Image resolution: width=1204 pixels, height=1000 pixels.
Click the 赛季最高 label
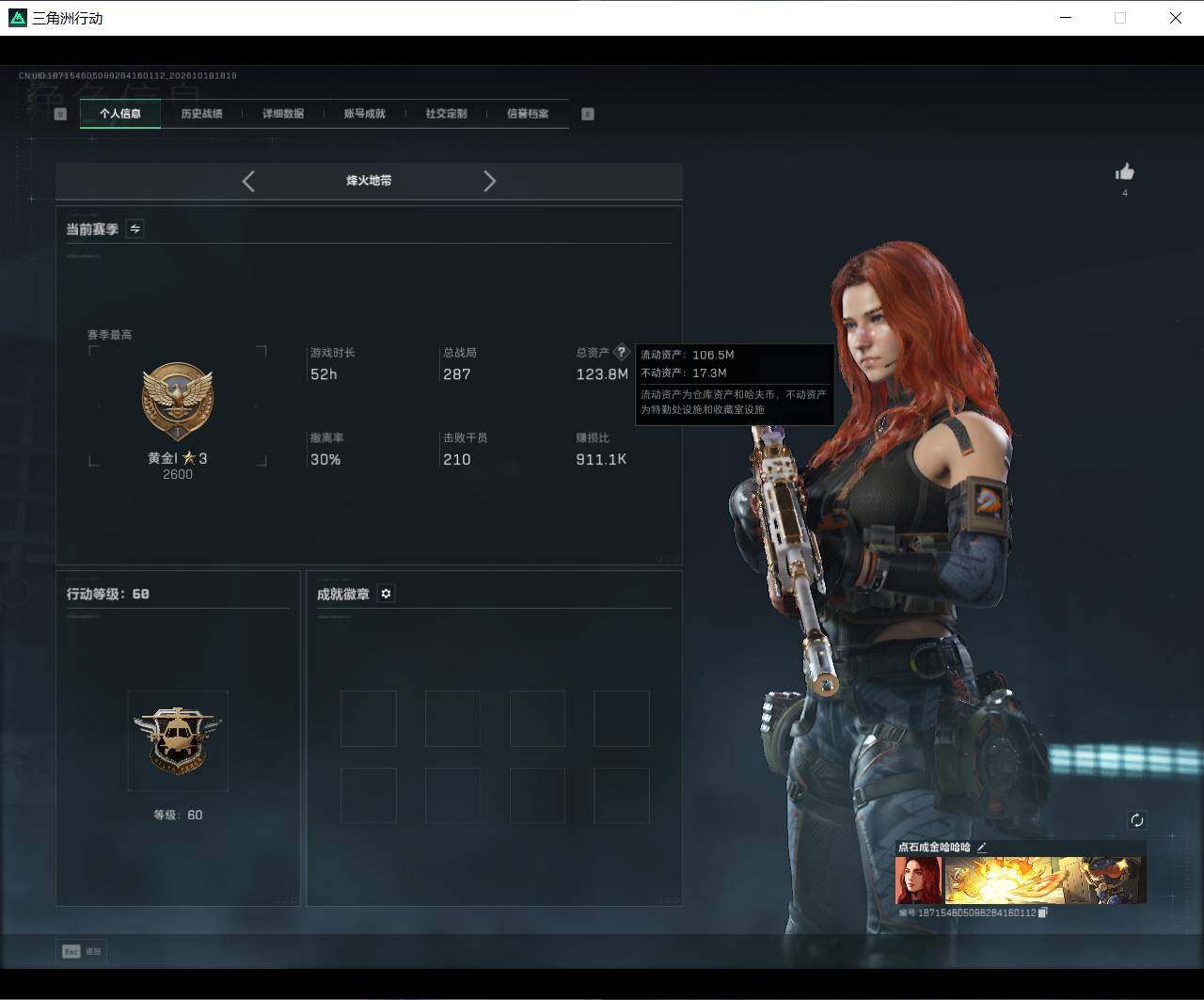[110, 335]
